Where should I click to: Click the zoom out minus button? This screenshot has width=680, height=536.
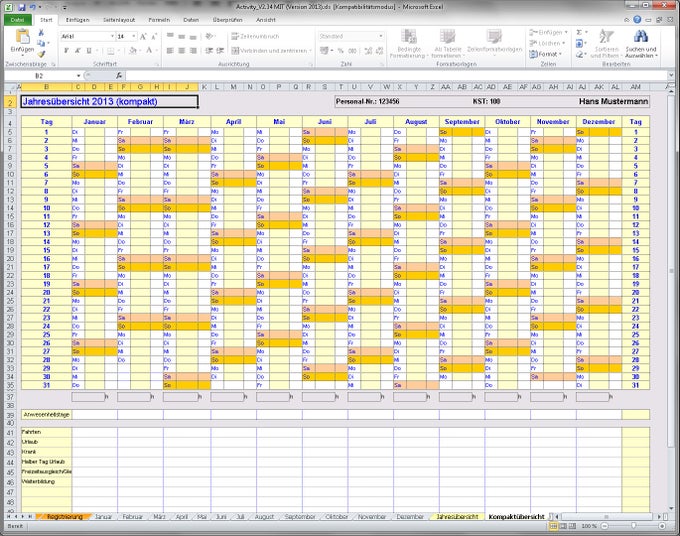pos(604,526)
